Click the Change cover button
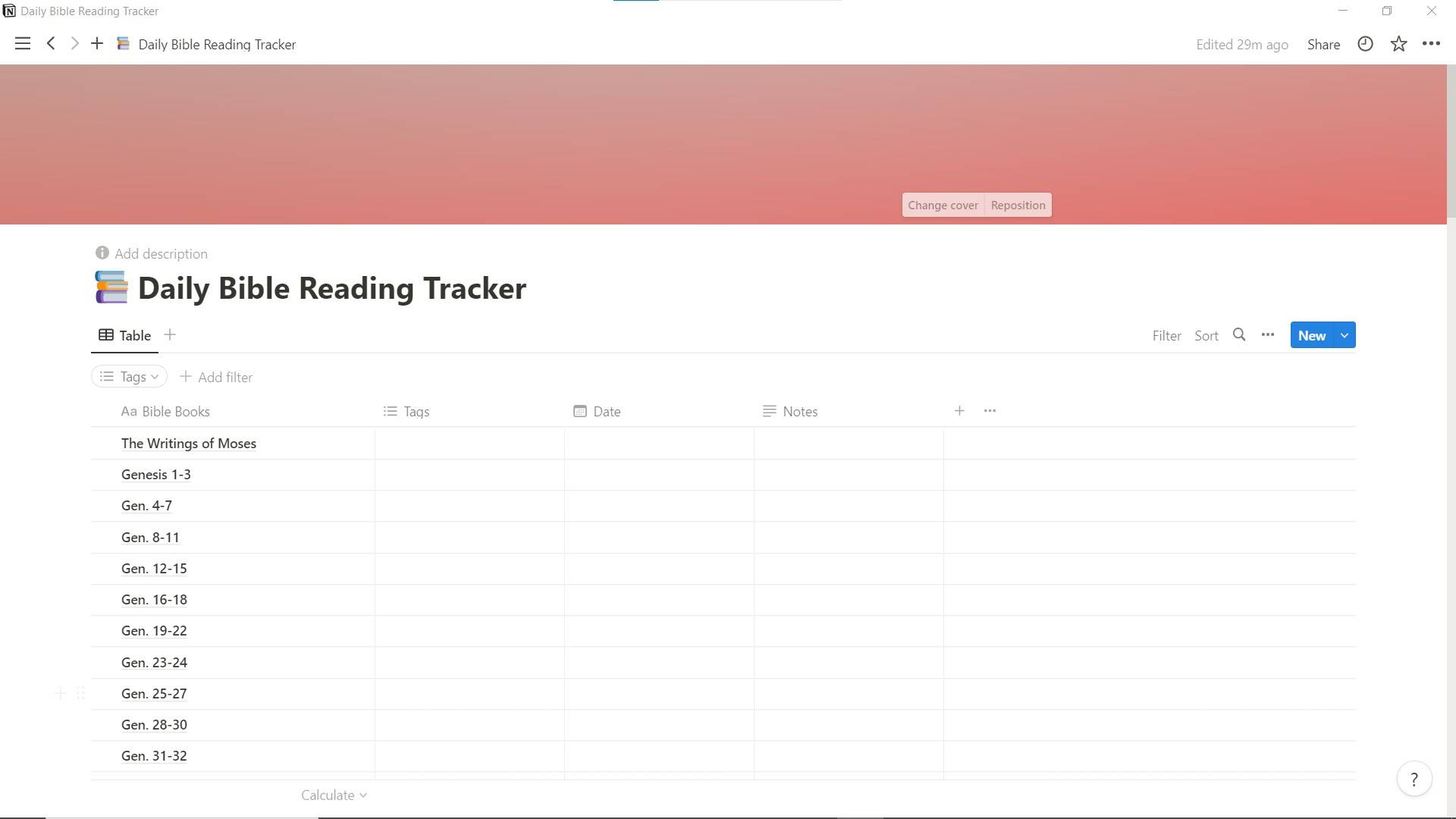The image size is (1456, 819). (x=942, y=205)
